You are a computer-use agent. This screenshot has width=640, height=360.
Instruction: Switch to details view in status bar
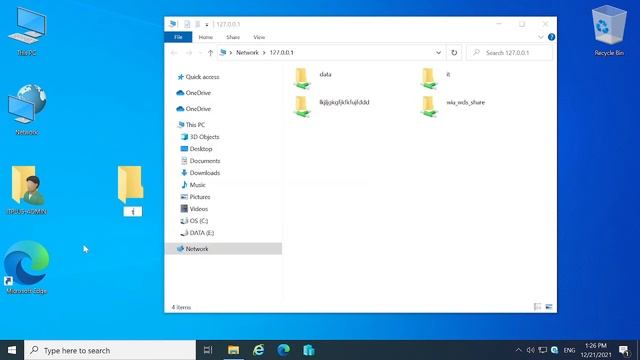537,307
